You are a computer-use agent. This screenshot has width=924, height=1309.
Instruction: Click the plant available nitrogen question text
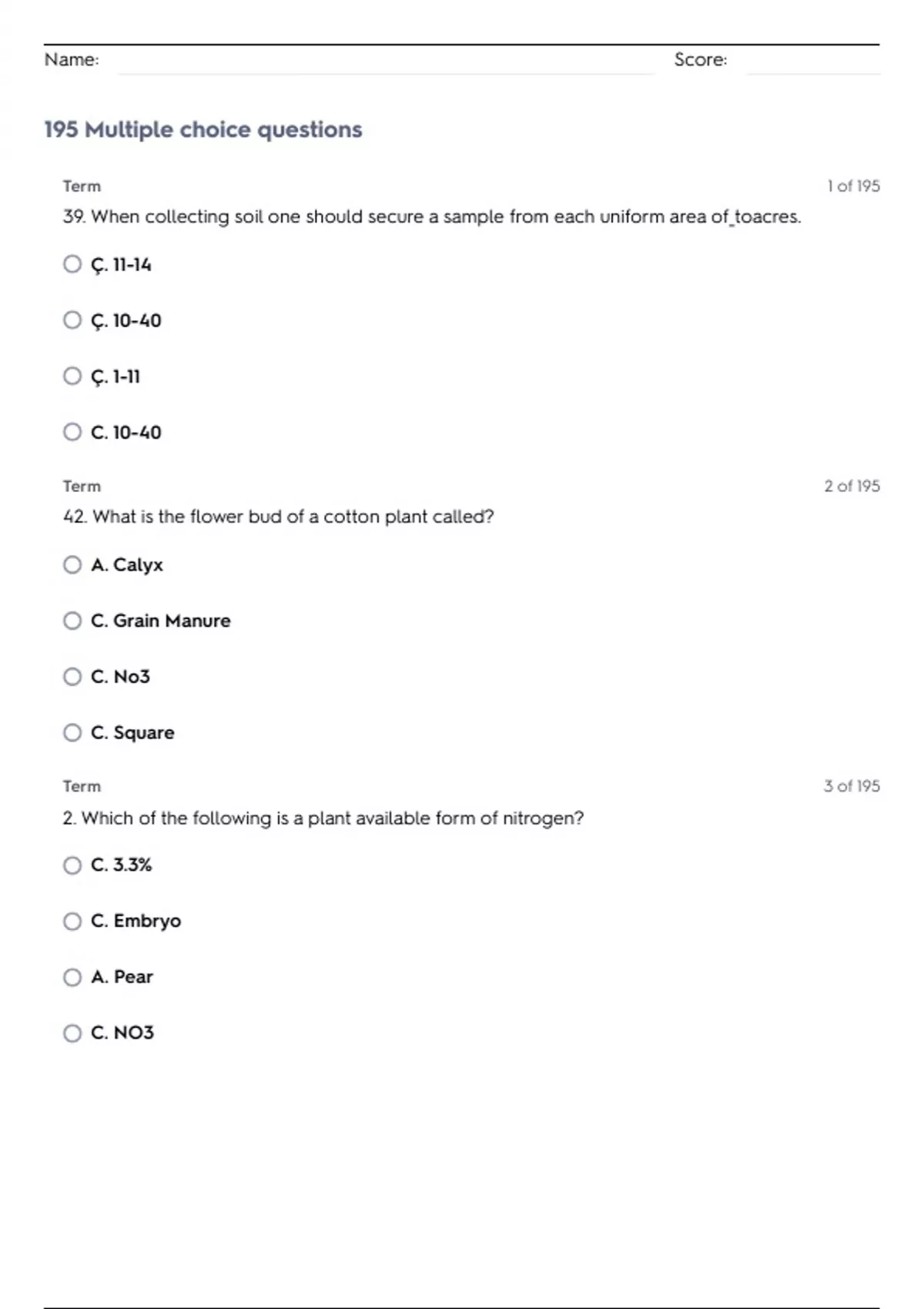(x=323, y=818)
